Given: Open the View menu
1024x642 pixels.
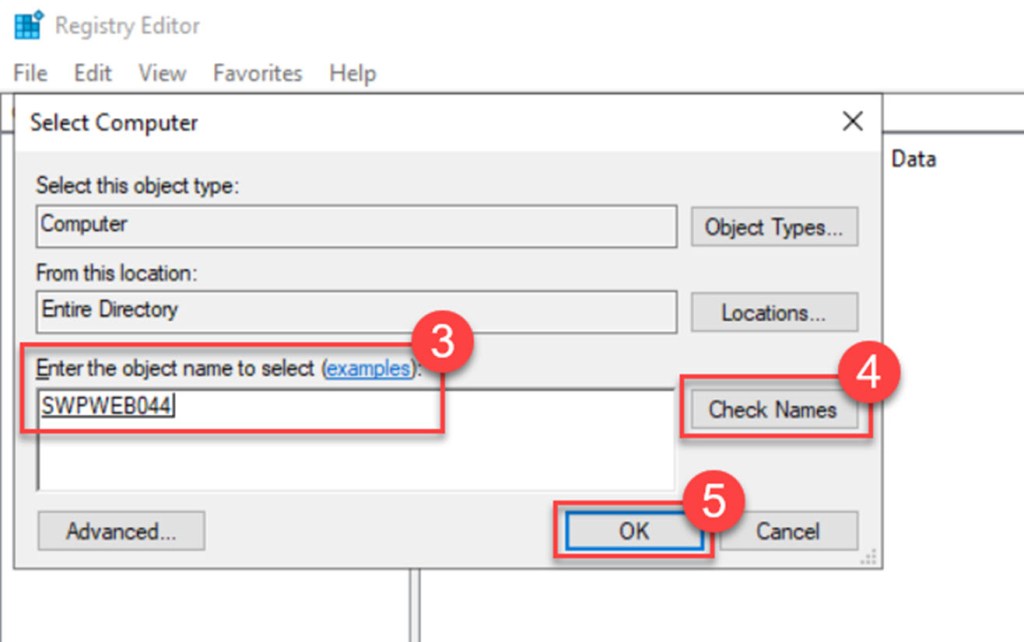Looking at the screenshot, I should pos(162,73).
